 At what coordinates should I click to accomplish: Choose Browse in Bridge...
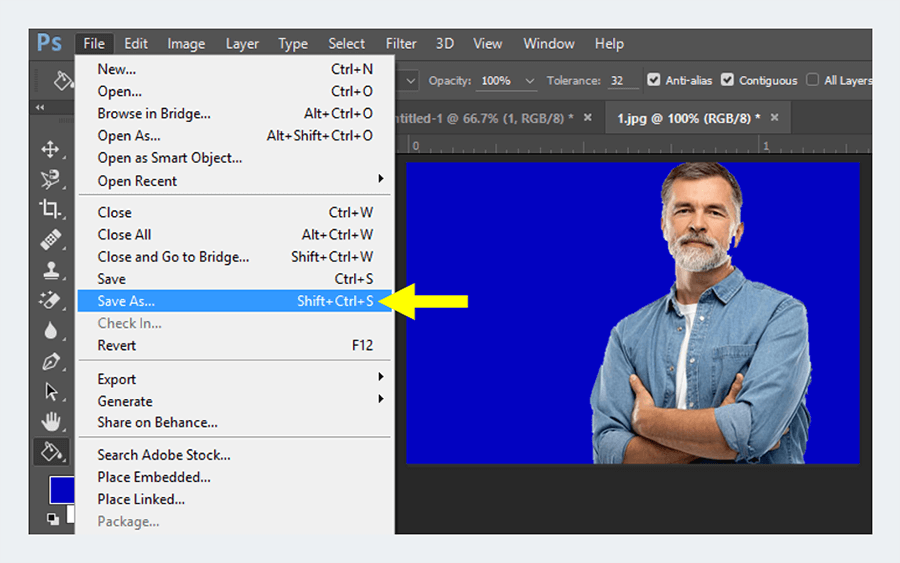pyautogui.click(x=235, y=114)
